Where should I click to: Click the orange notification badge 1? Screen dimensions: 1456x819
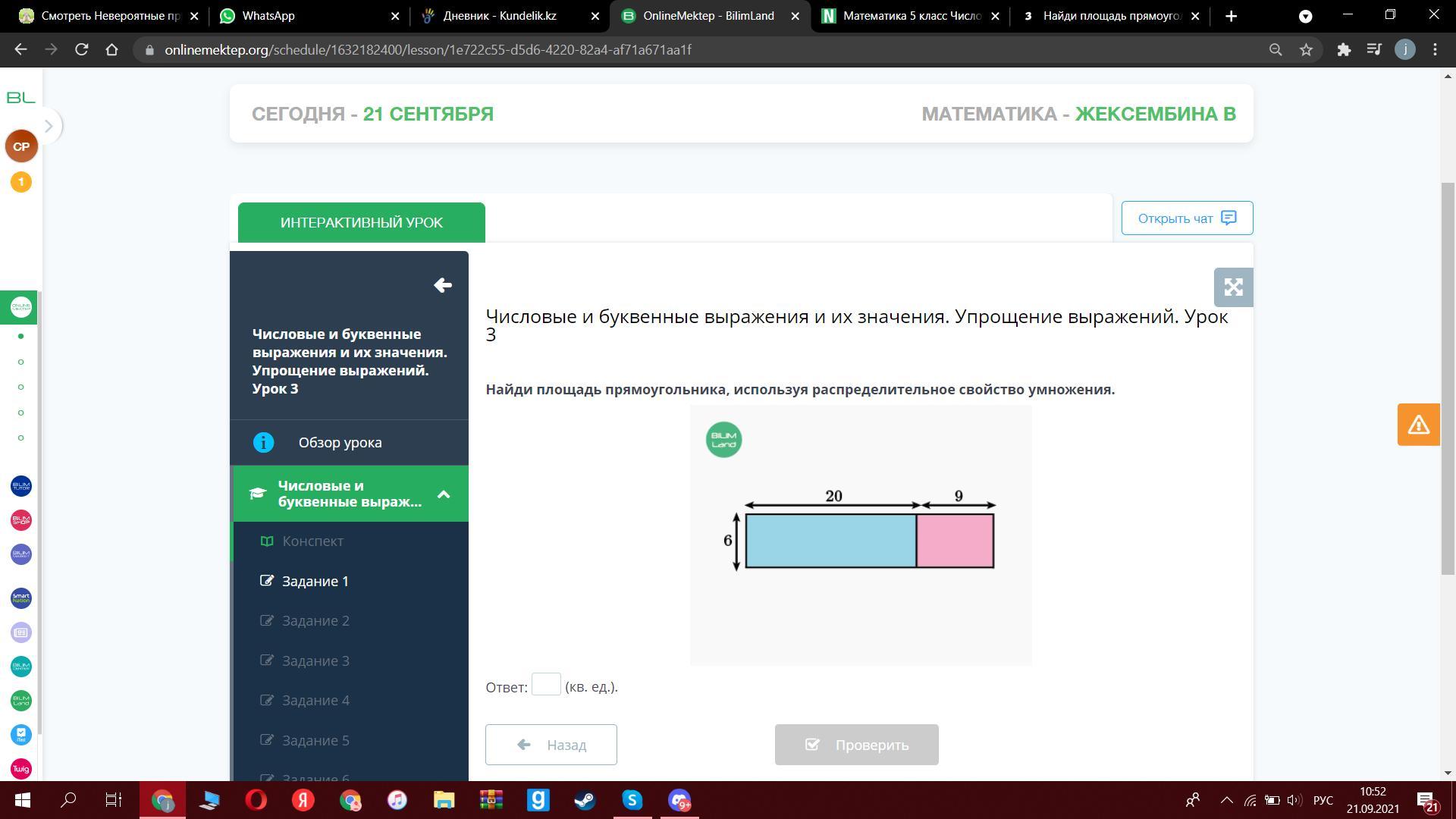tap(21, 182)
